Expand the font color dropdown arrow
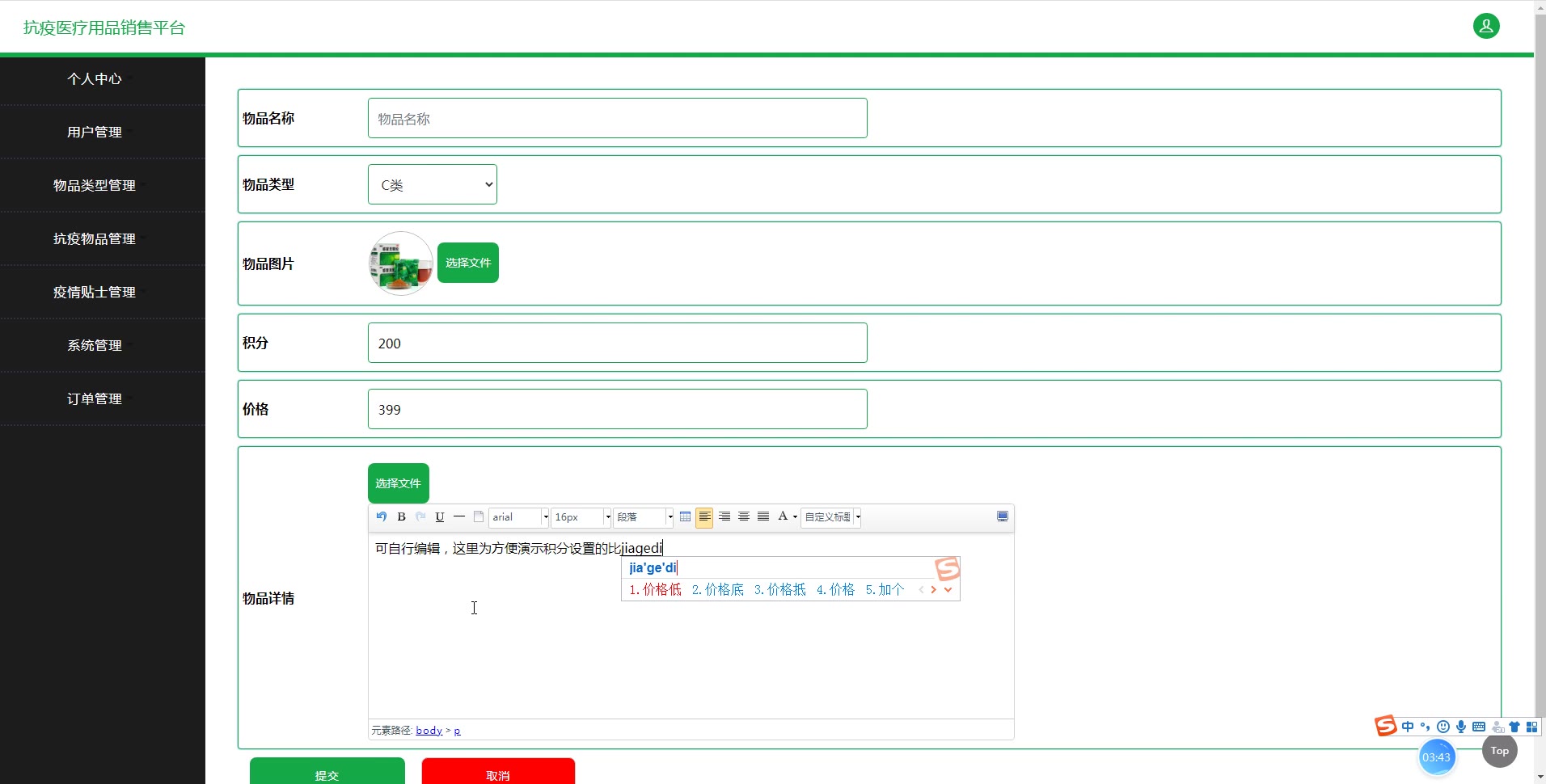This screenshot has height=784, width=1546. (795, 517)
